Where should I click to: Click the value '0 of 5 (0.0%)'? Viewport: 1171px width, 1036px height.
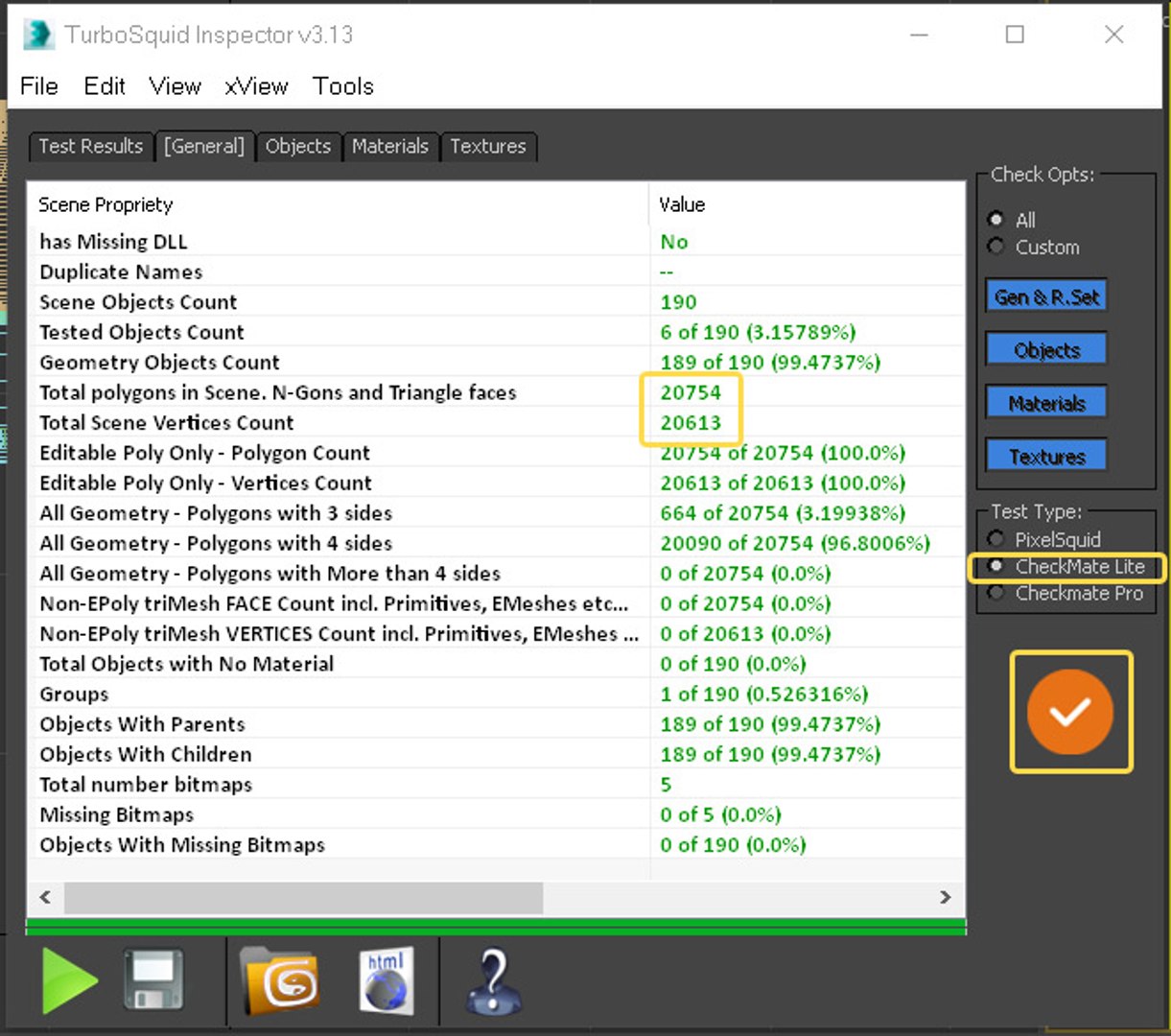720,815
